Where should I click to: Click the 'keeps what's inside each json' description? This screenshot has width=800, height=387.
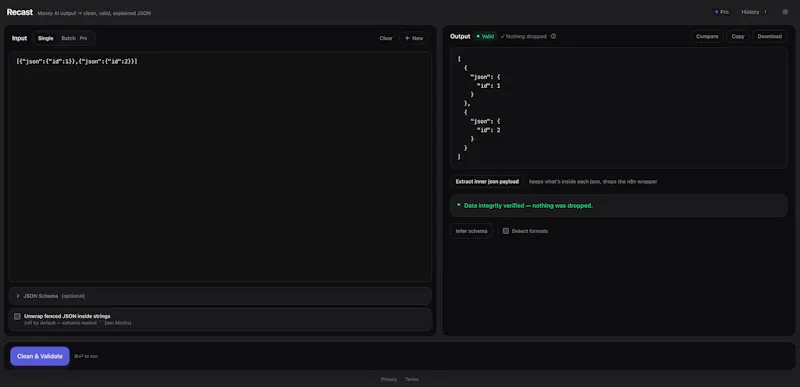tap(593, 182)
